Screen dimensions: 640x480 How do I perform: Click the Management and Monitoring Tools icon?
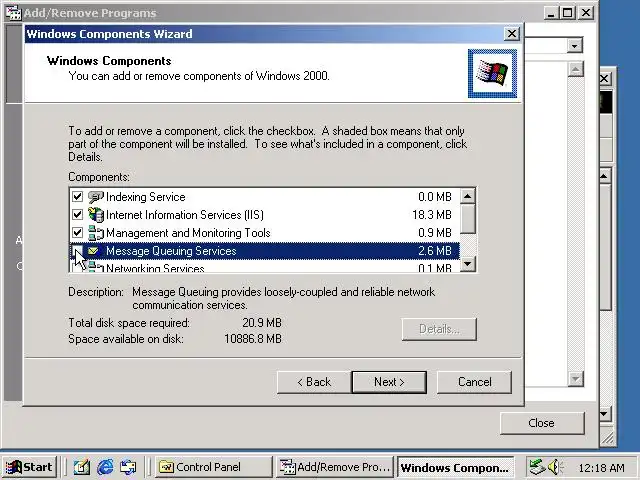[x=96, y=233]
